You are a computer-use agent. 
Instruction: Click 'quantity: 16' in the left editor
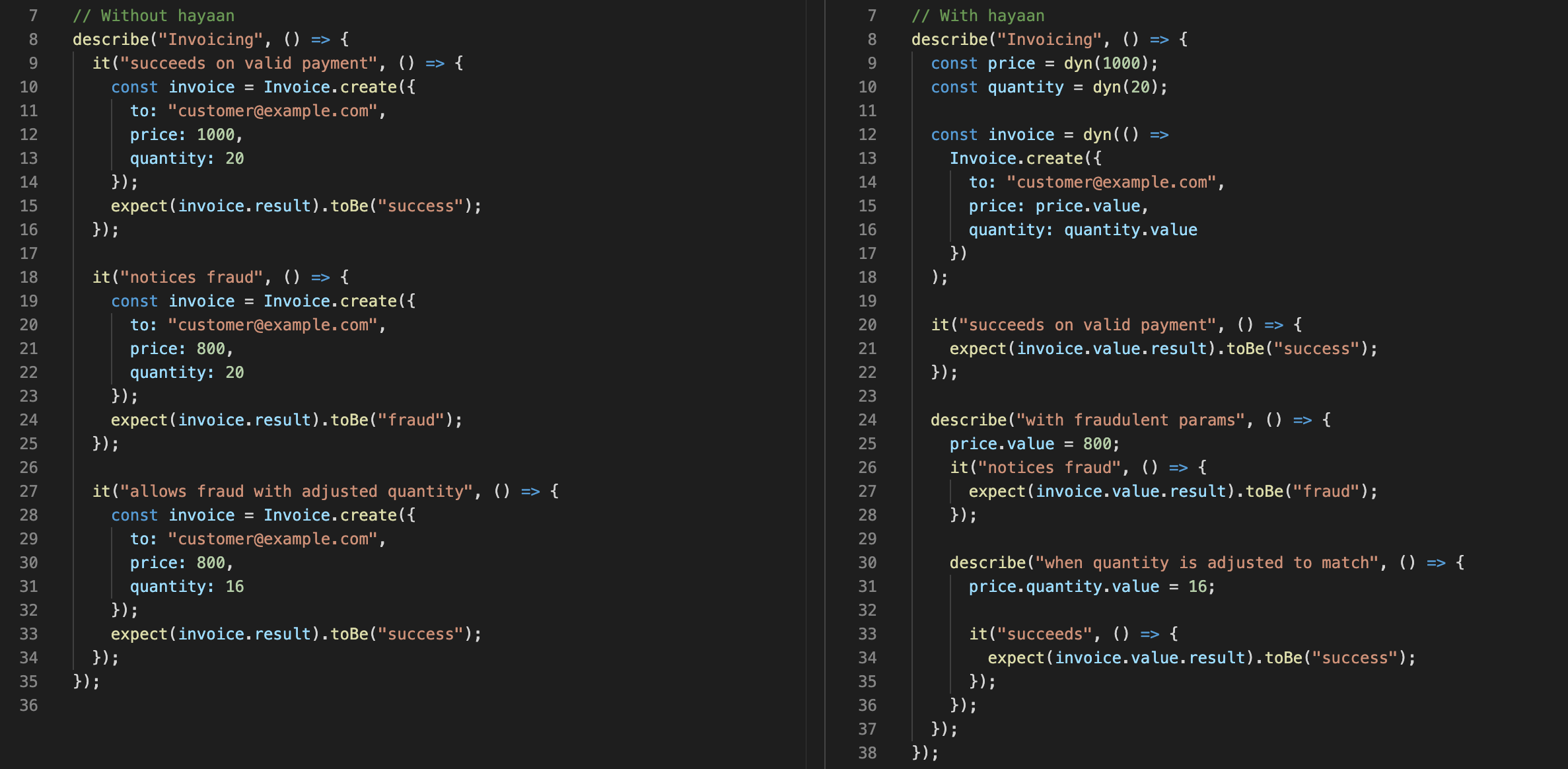(x=187, y=587)
